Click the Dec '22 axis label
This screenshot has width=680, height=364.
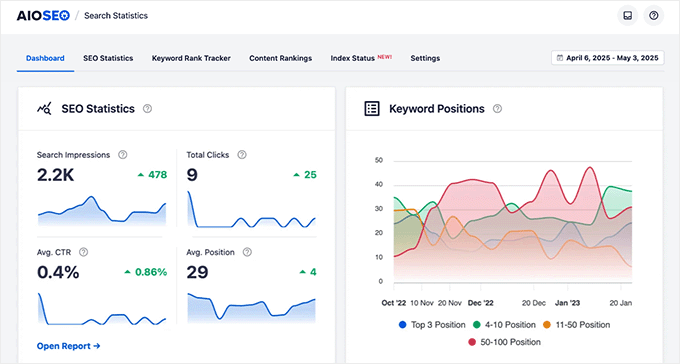click(x=481, y=303)
